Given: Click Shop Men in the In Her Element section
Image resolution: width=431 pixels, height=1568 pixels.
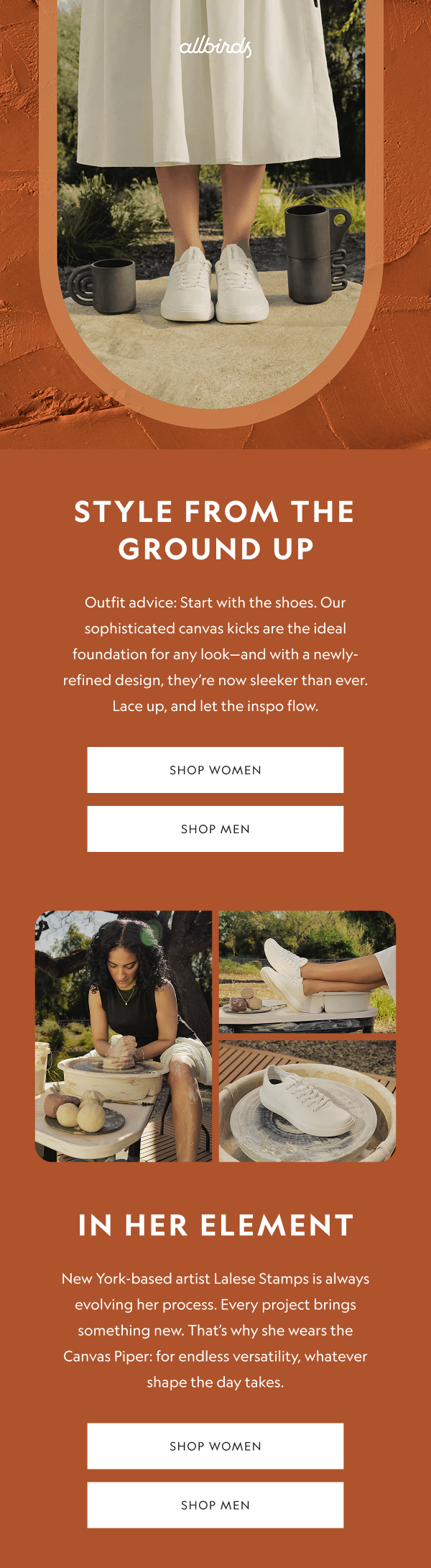Looking at the screenshot, I should click(215, 1505).
